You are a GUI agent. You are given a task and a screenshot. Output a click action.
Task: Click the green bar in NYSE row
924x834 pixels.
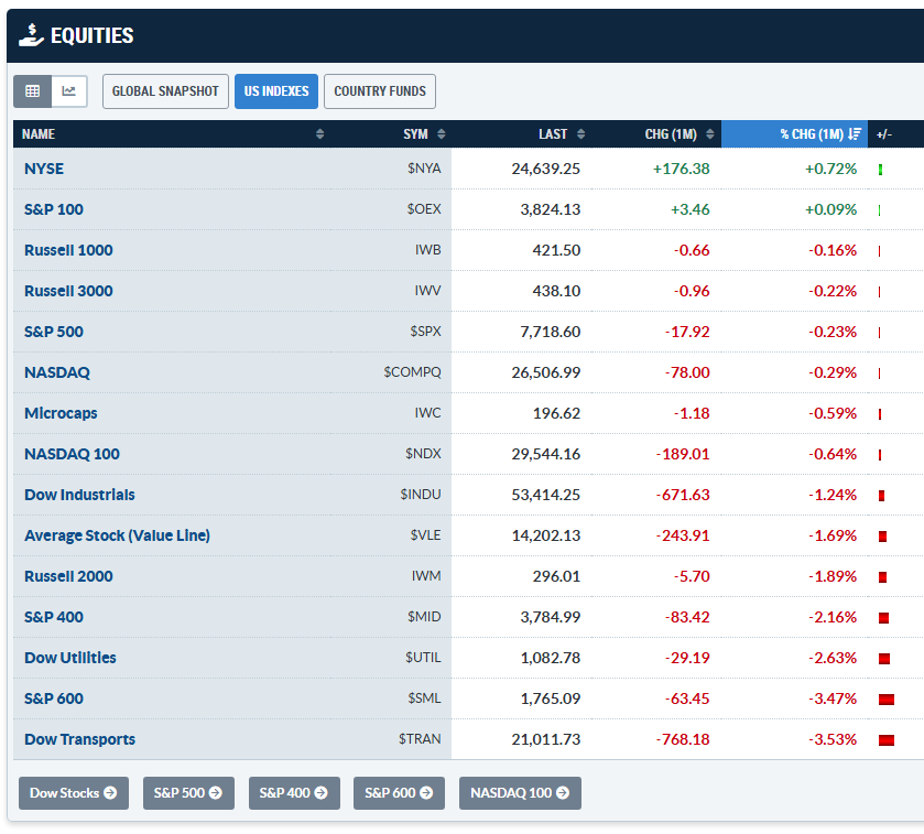coord(880,170)
